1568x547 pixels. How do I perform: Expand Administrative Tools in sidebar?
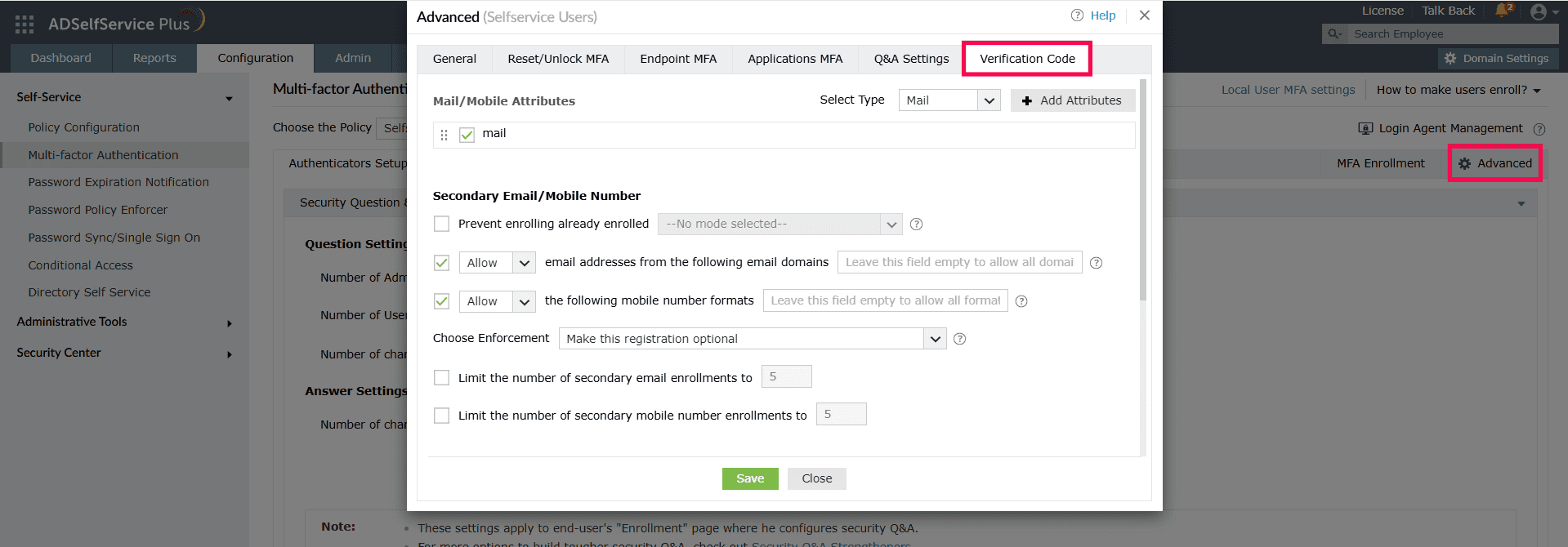tap(230, 323)
